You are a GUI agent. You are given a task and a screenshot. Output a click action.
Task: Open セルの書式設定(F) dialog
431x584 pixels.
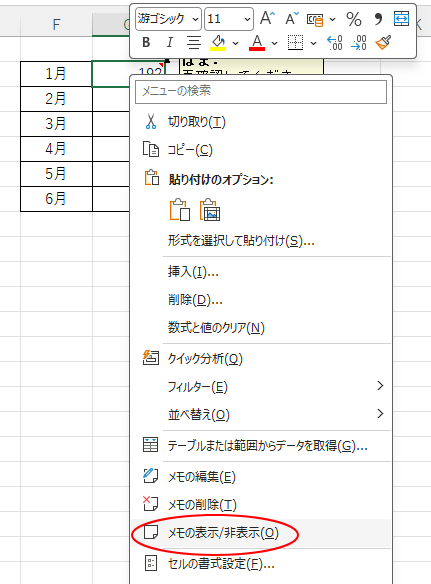pos(261,564)
